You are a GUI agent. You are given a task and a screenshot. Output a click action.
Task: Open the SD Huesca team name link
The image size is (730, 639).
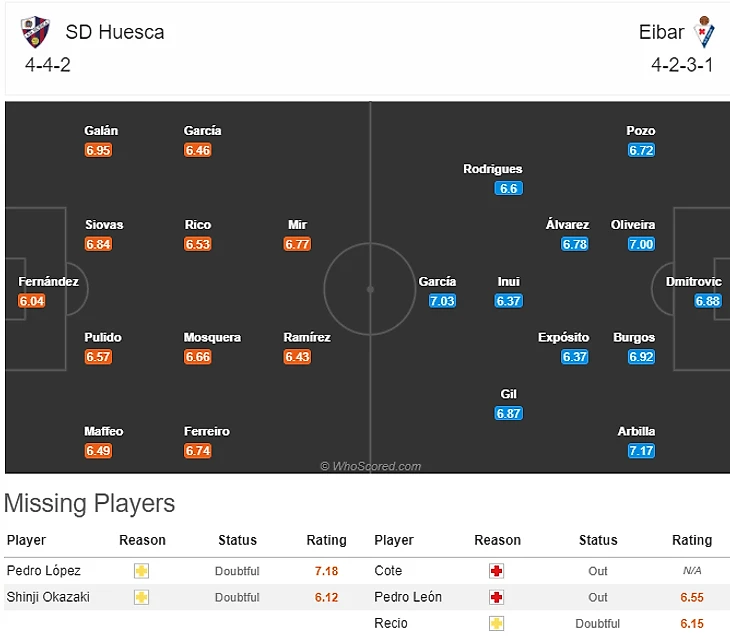(x=115, y=32)
